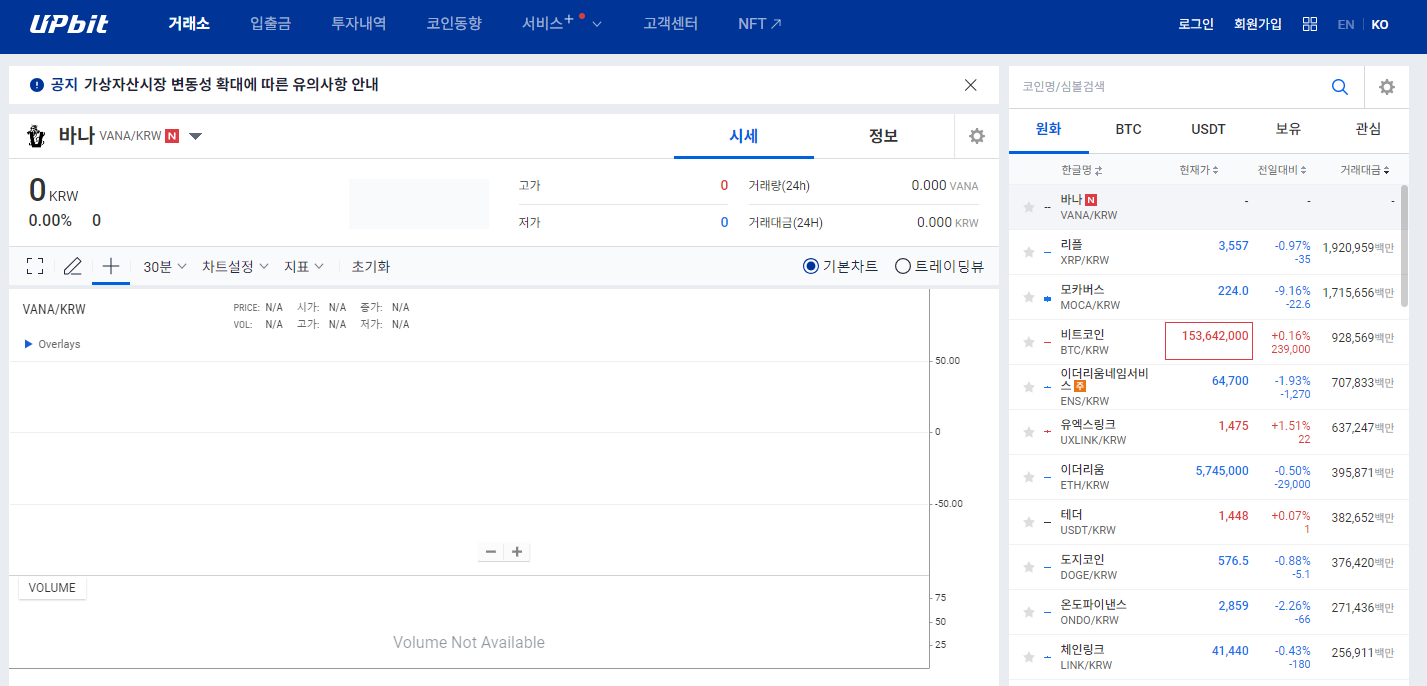Open the coin search magnifier icon

1339,87
